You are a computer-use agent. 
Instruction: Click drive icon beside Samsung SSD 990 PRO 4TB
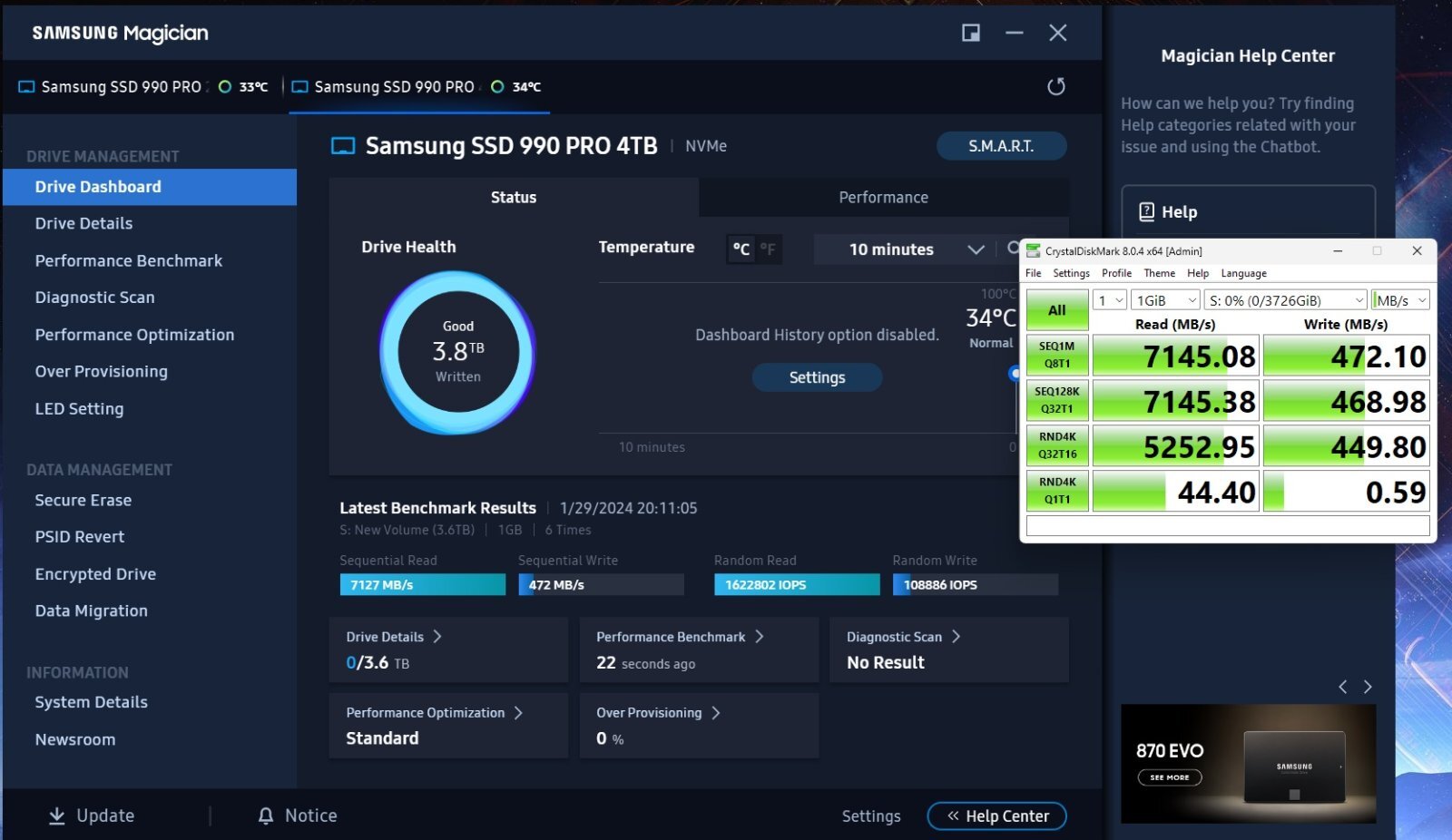coord(343,146)
